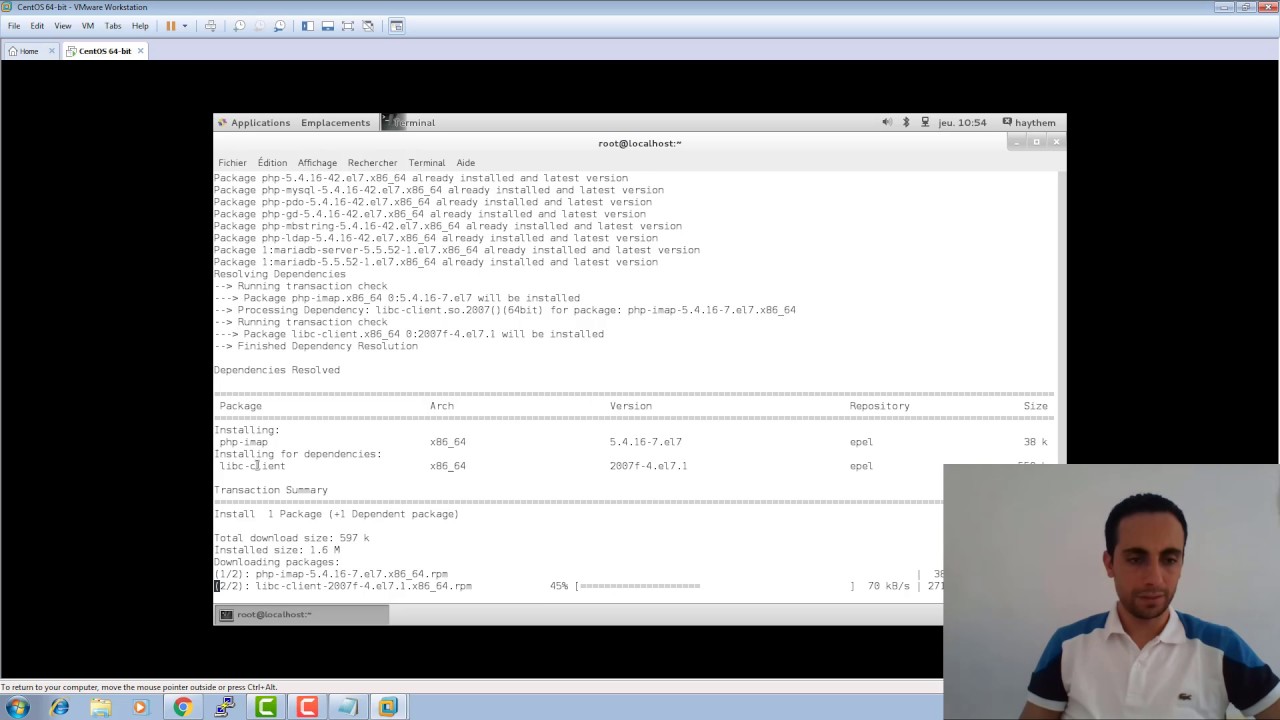The width and height of the screenshot is (1280, 720).
Task: Take a snapshot of this virtual machine
Action: [239, 26]
